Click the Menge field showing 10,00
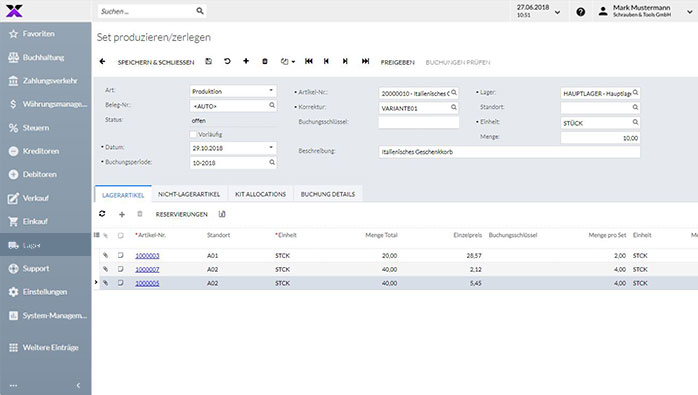 pos(600,138)
